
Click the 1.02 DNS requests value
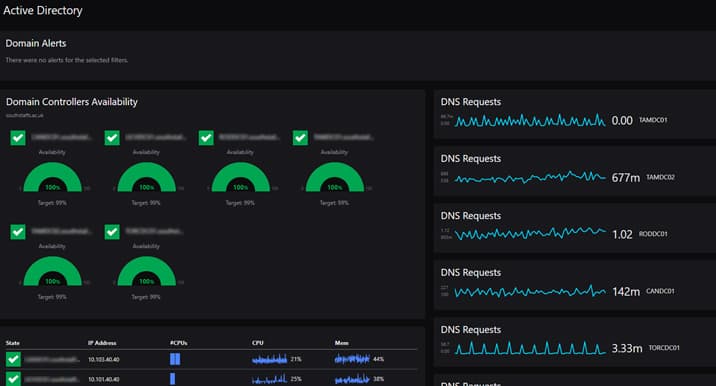tap(622, 234)
